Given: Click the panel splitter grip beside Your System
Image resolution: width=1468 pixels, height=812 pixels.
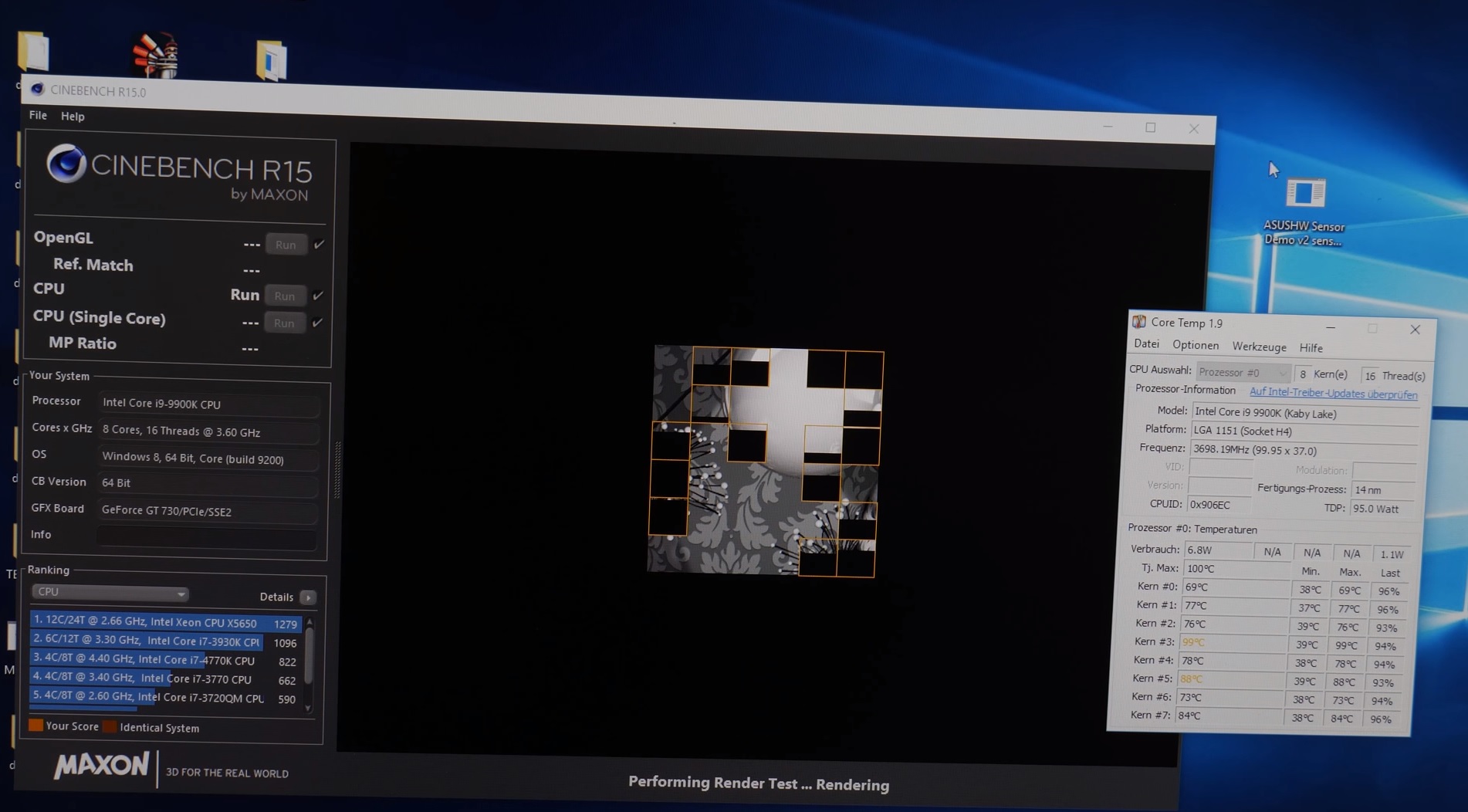Looking at the screenshot, I should point(337,469).
